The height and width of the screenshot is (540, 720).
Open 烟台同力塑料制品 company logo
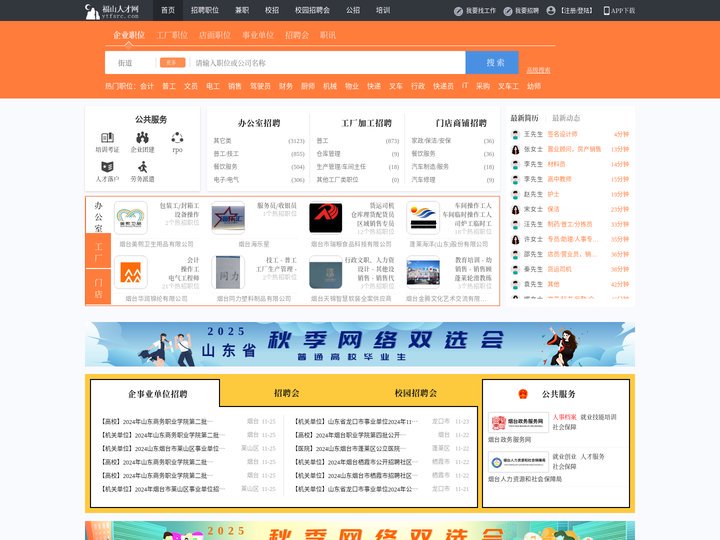228,272
